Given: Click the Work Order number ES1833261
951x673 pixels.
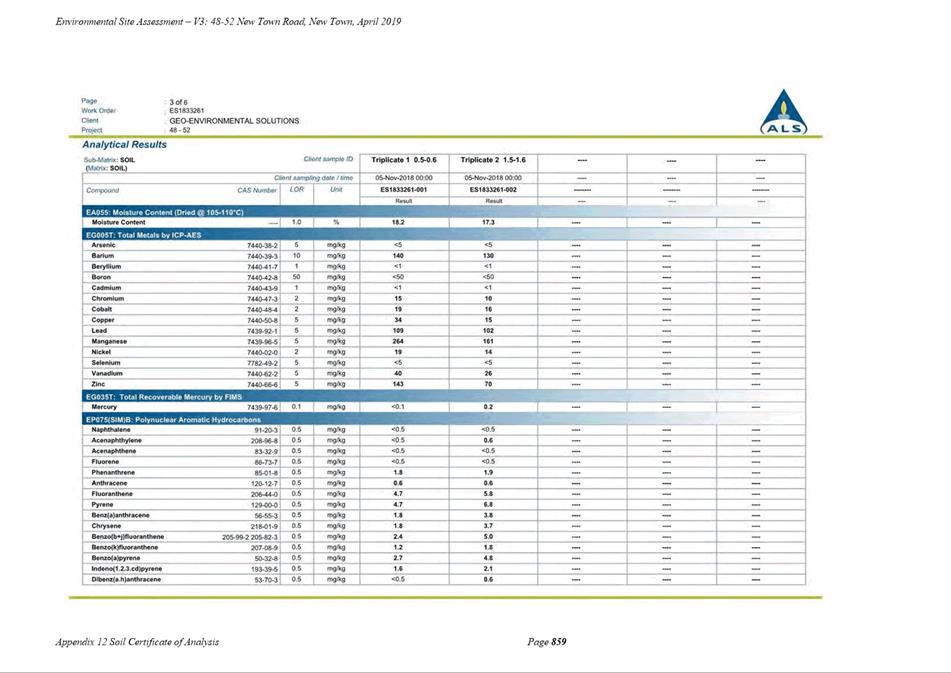Looking at the screenshot, I should click(x=187, y=111).
